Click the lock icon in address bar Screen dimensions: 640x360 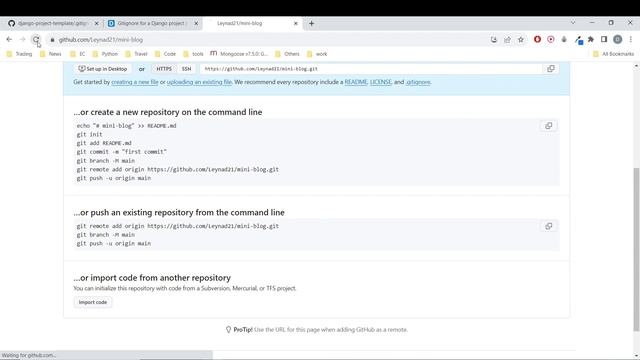52,40
